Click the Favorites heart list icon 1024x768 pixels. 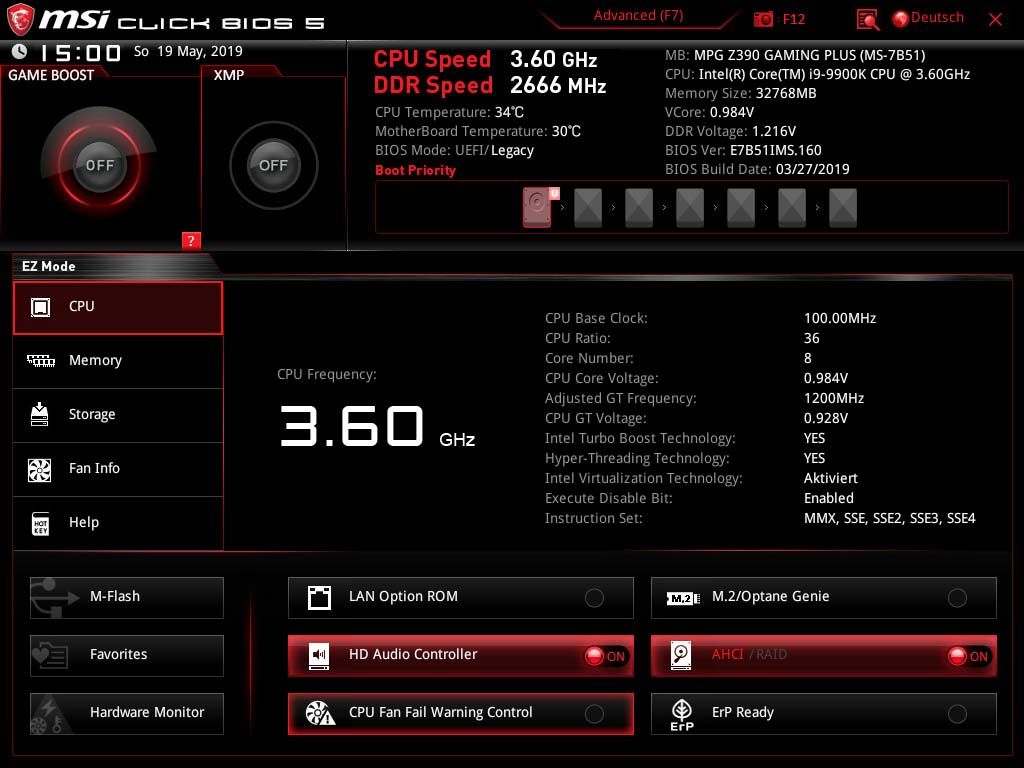pyautogui.click(x=50, y=654)
